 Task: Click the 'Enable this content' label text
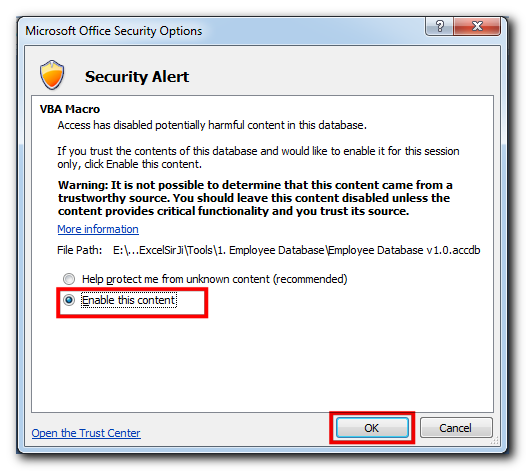click(129, 300)
